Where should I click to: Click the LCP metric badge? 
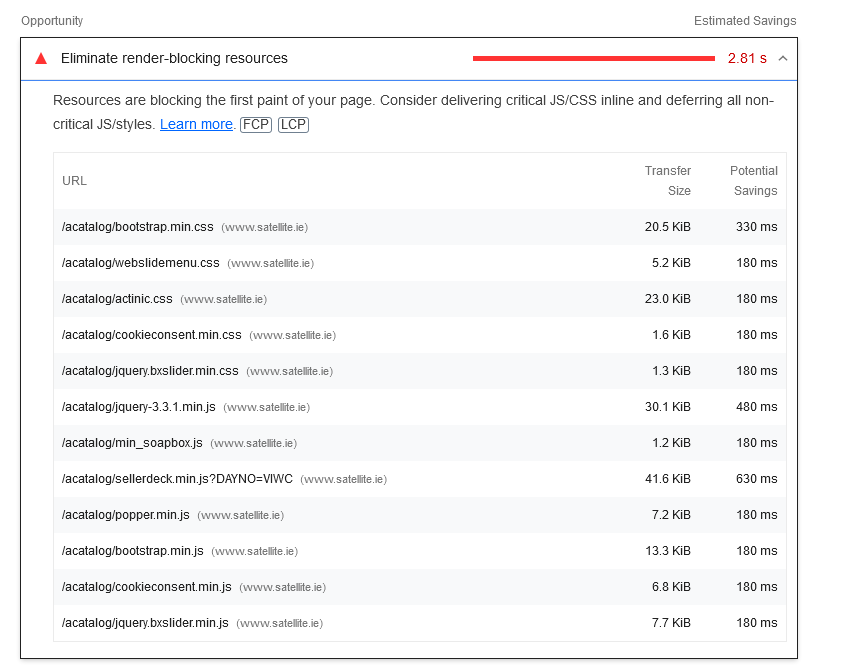pos(293,124)
